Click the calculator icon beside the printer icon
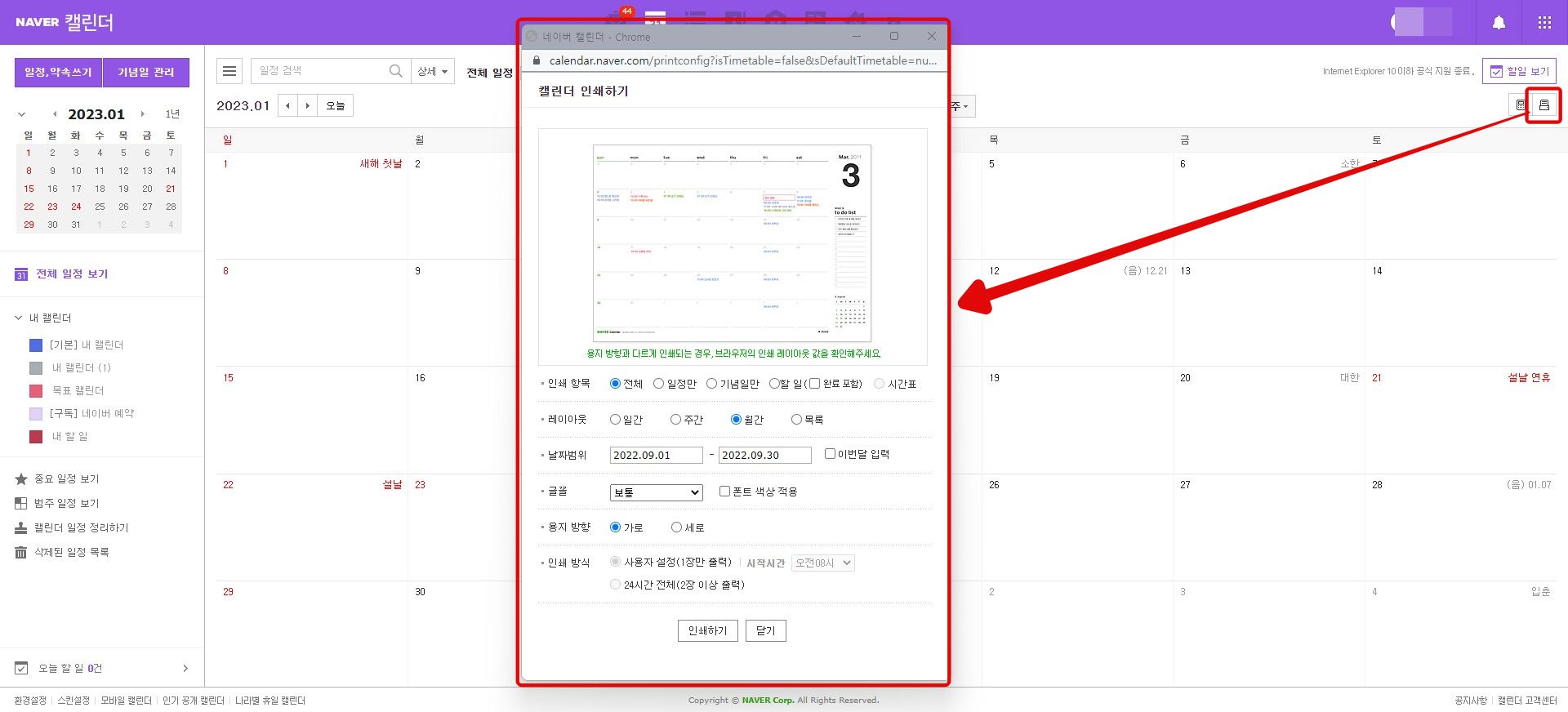Image resolution: width=1568 pixels, height=712 pixels. [1520, 105]
